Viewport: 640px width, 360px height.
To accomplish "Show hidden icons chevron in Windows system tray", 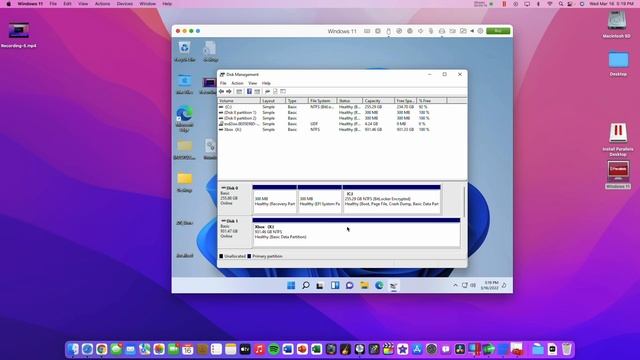I will [x=456, y=285].
